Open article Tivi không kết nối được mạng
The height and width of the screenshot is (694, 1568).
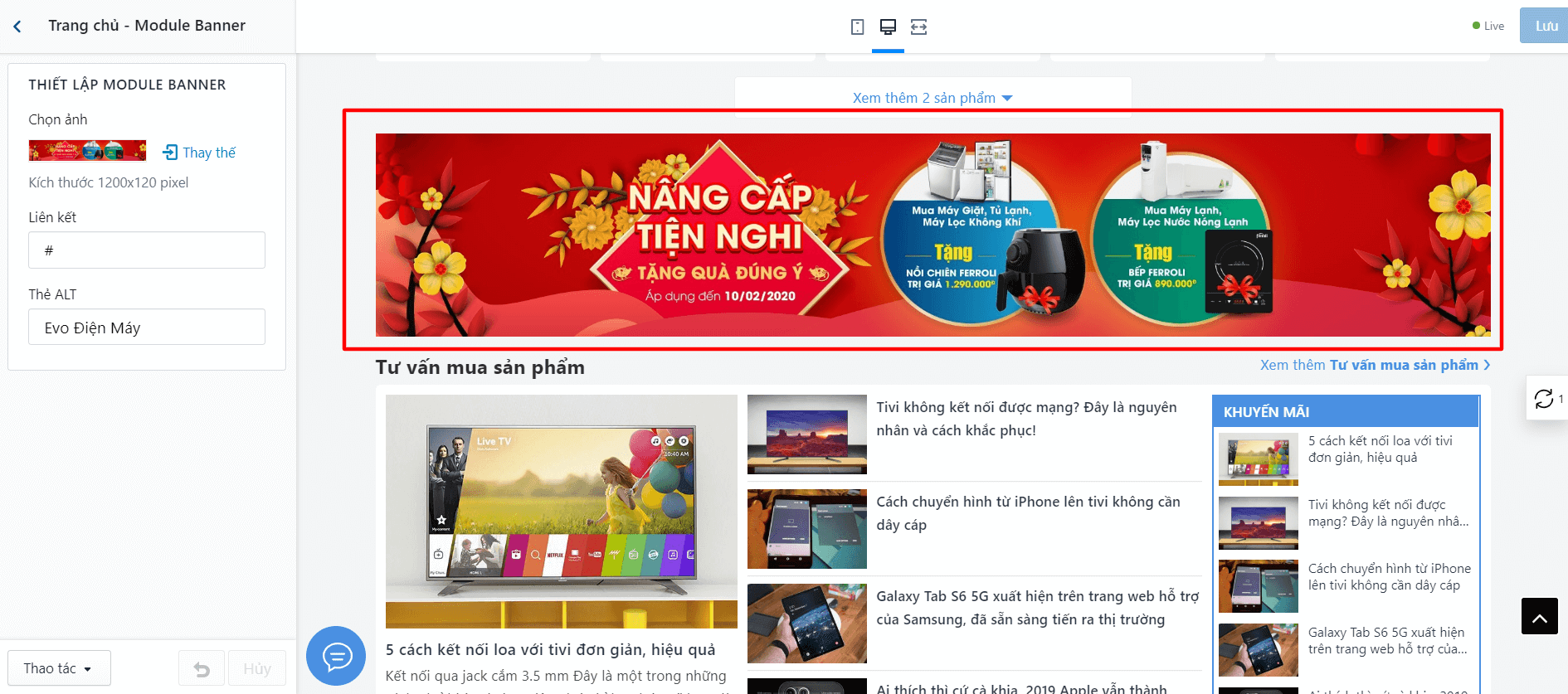click(x=1027, y=419)
